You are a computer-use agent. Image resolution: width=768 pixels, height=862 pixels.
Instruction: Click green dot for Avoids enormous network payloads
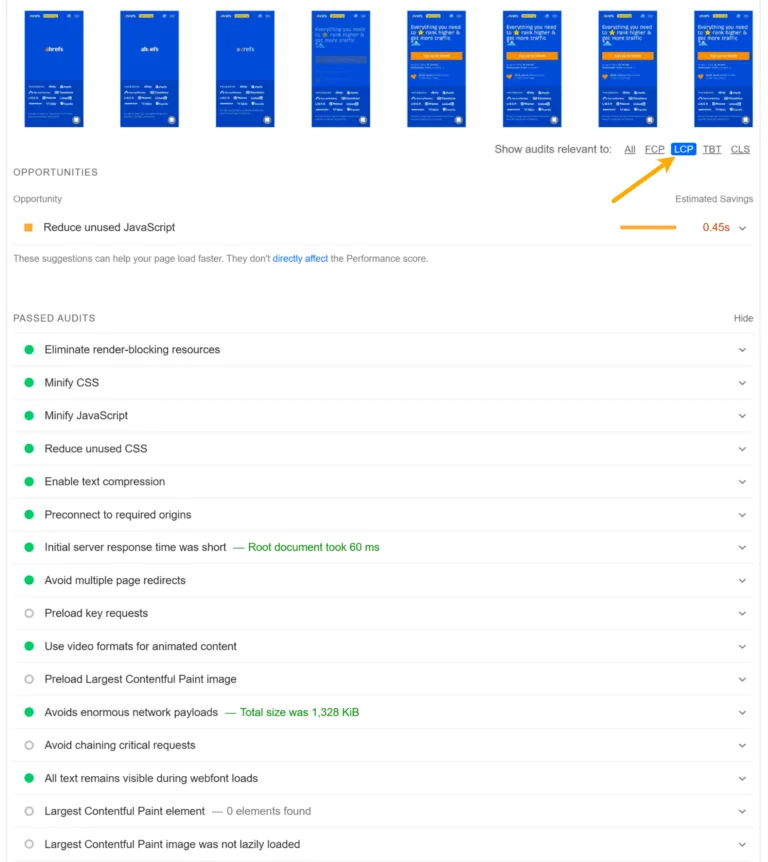pyautogui.click(x=29, y=712)
